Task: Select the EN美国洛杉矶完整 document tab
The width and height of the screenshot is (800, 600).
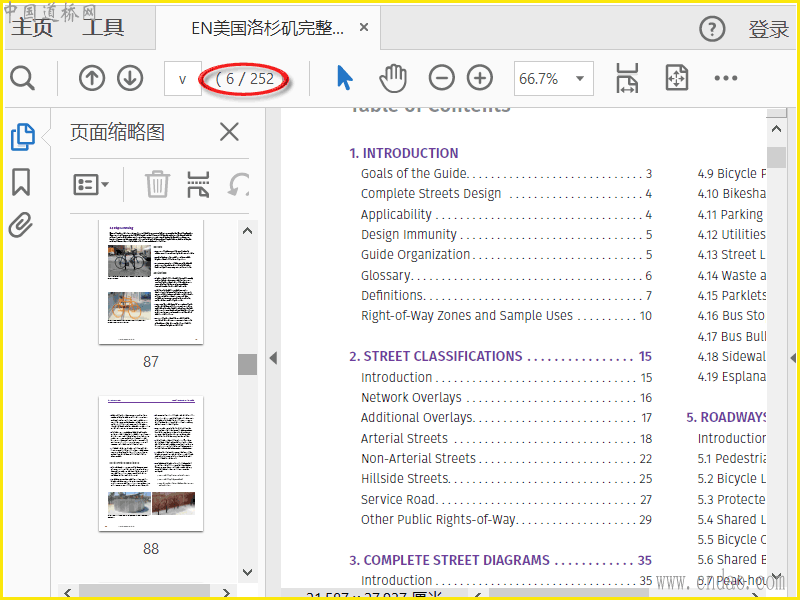Action: point(267,28)
